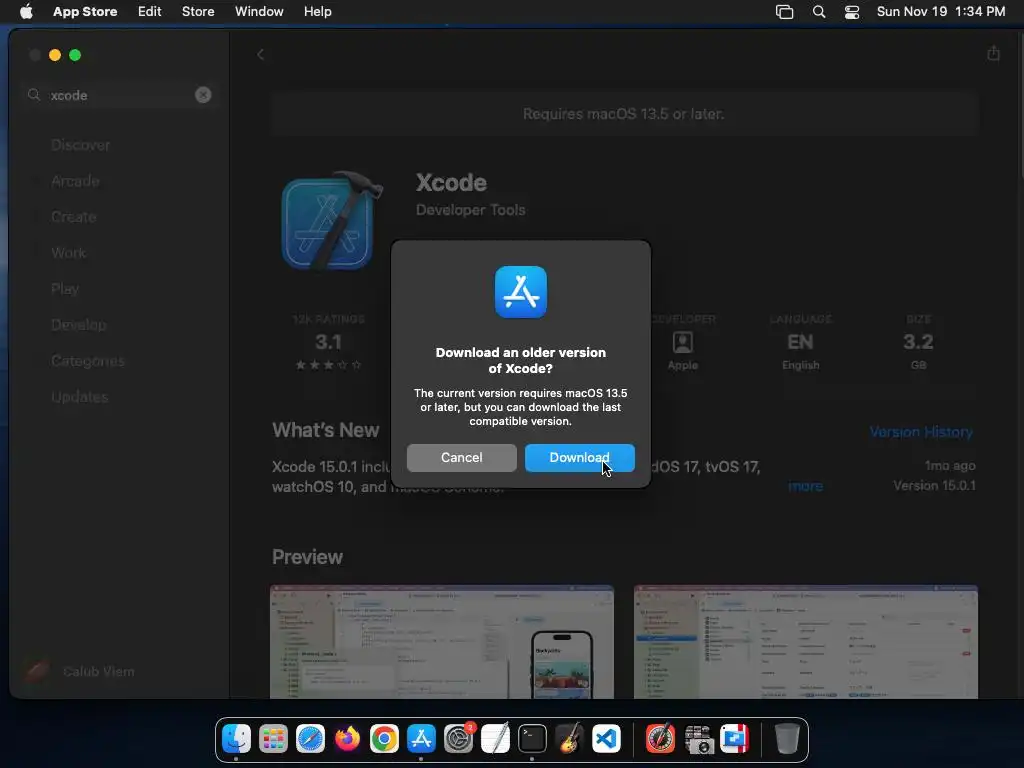Open Google Chrome from the Dock
The width and height of the screenshot is (1024, 768).
point(384,739)
